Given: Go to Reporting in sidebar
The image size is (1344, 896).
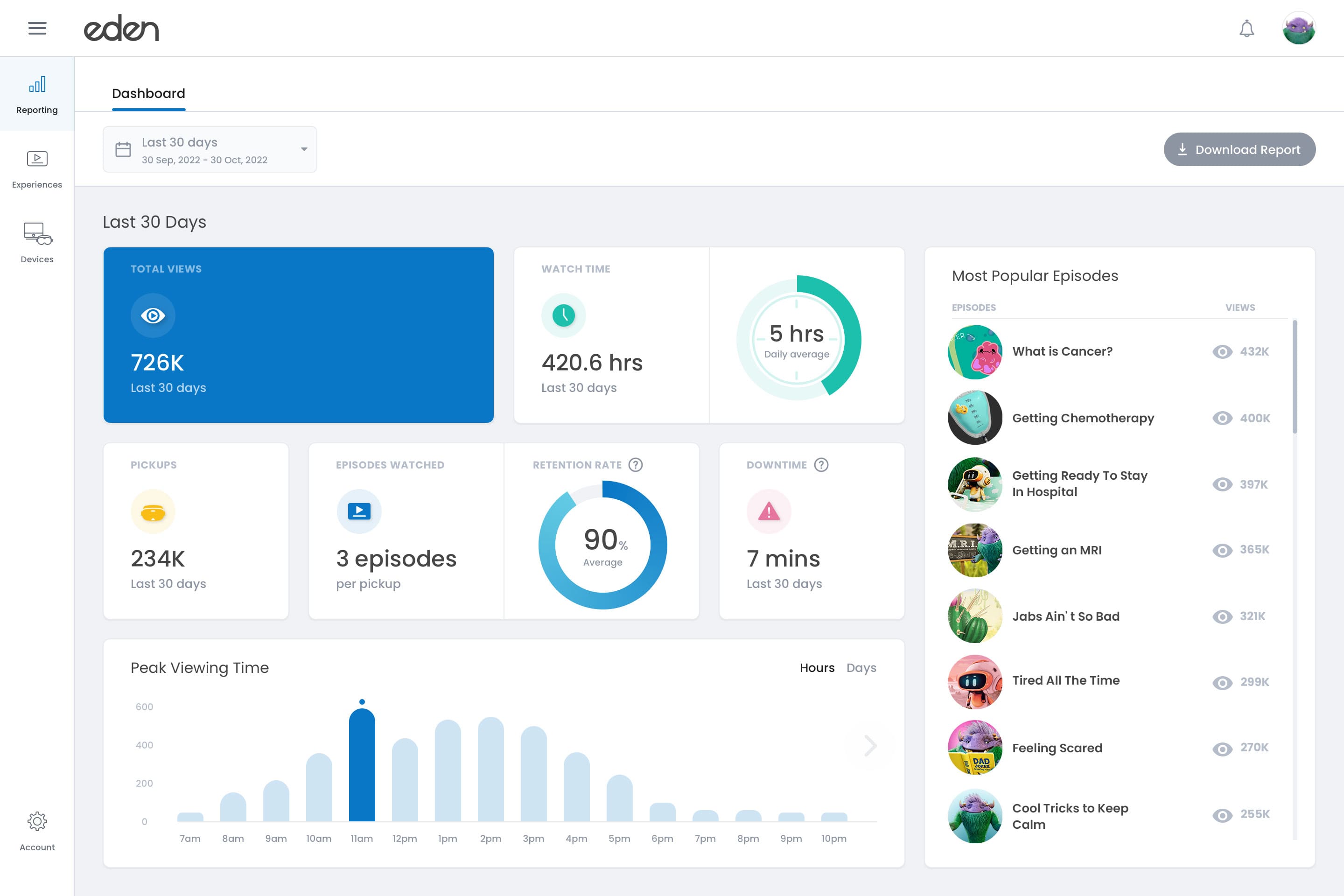Looking at the screenshot, I should pos(37,94).
